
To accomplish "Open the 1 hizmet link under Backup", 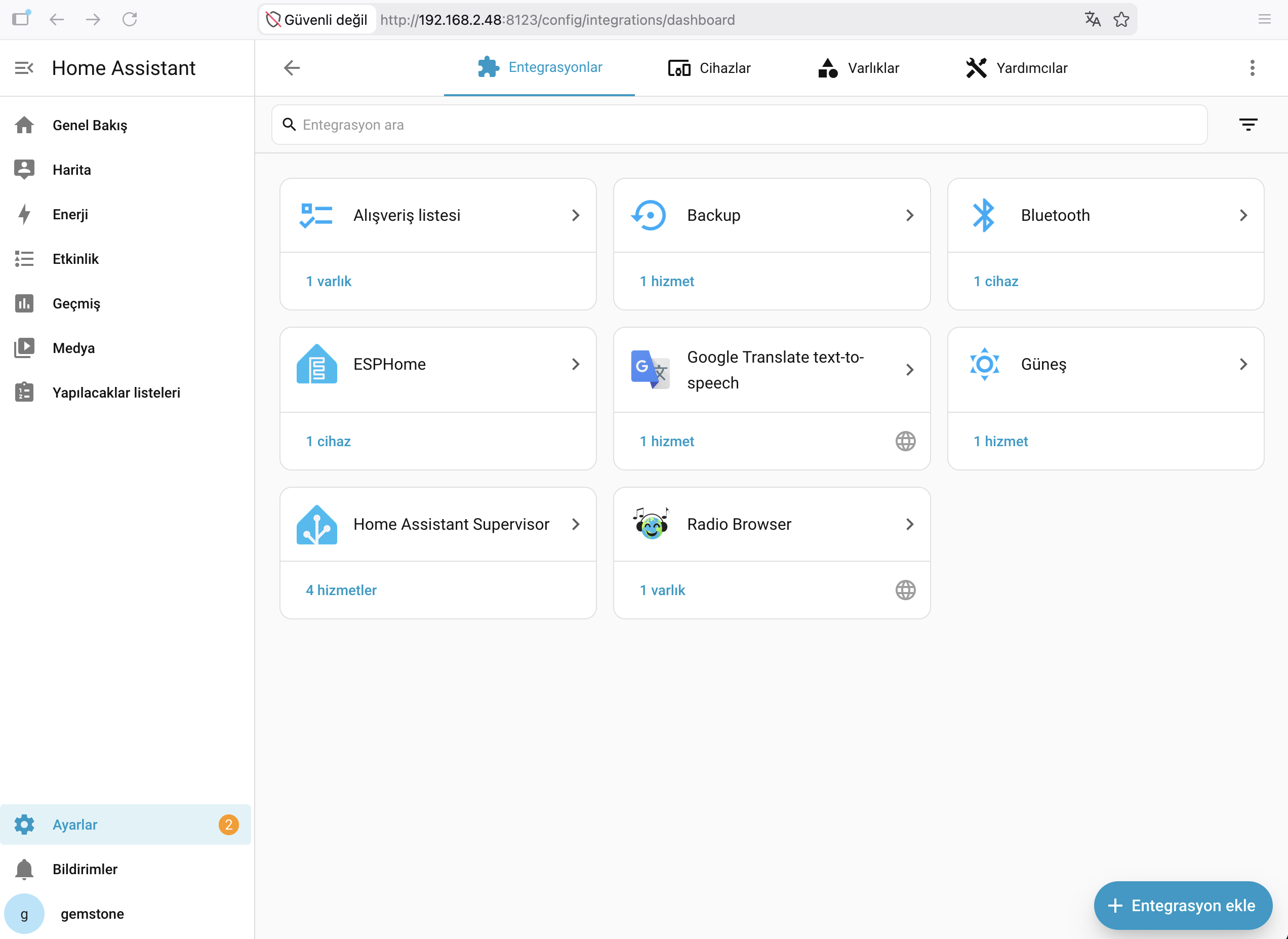I will (666, 282).
